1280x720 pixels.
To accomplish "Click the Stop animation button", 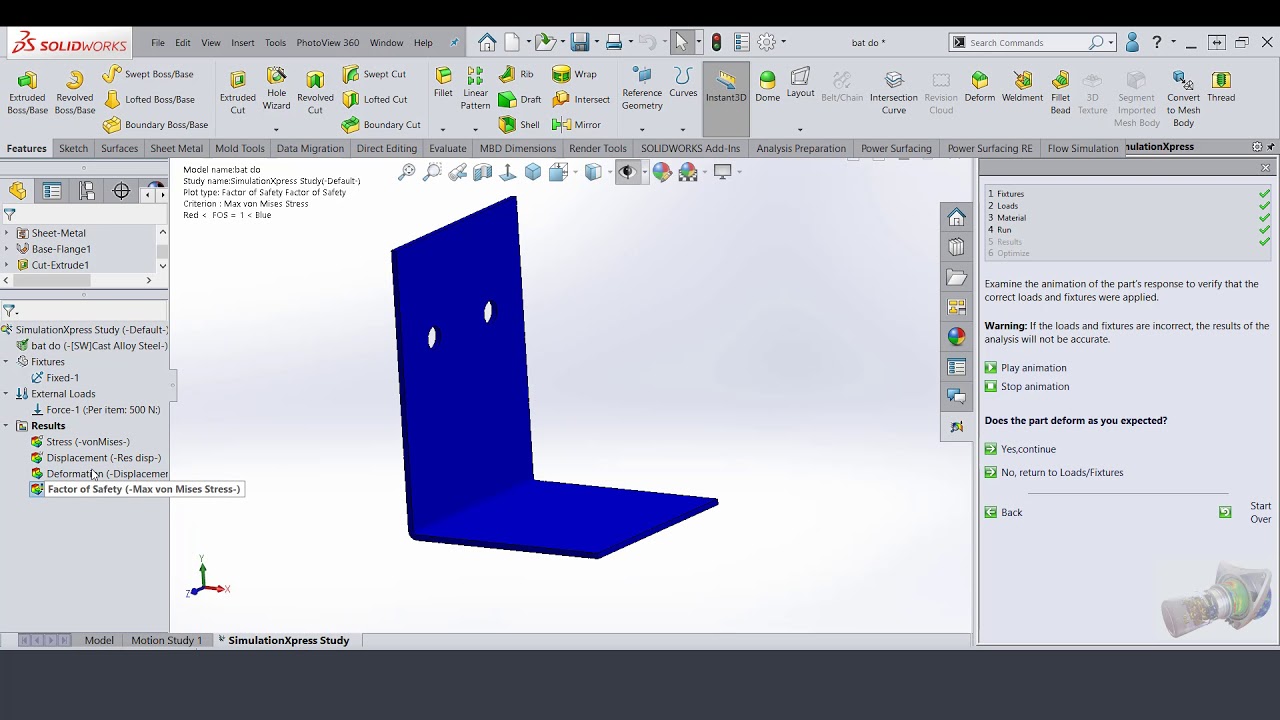I will tap(1027, 387).
